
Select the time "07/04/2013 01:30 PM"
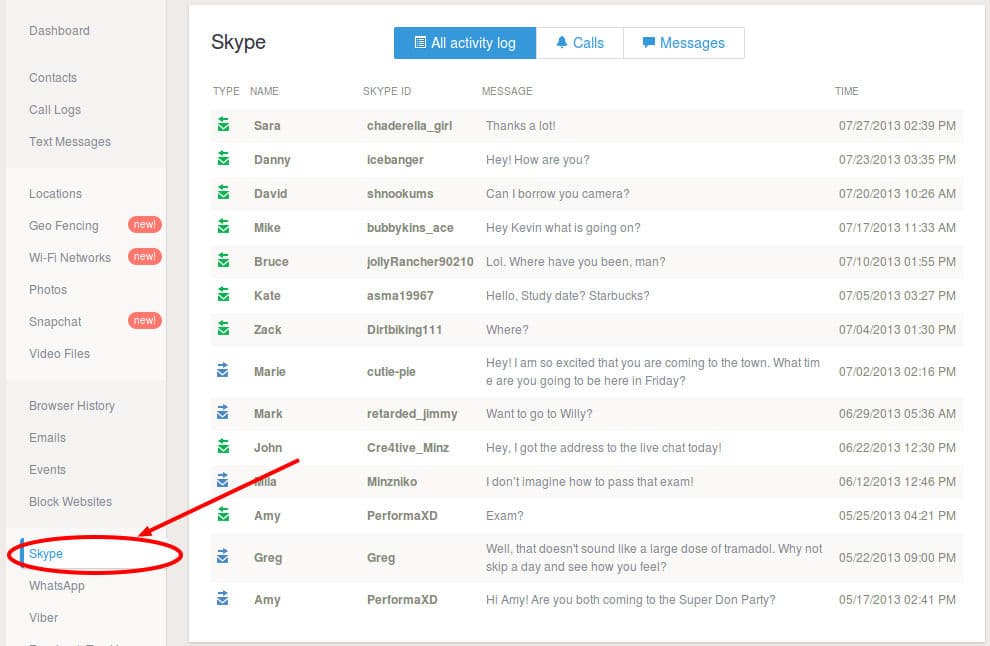(x=897, y=330)
